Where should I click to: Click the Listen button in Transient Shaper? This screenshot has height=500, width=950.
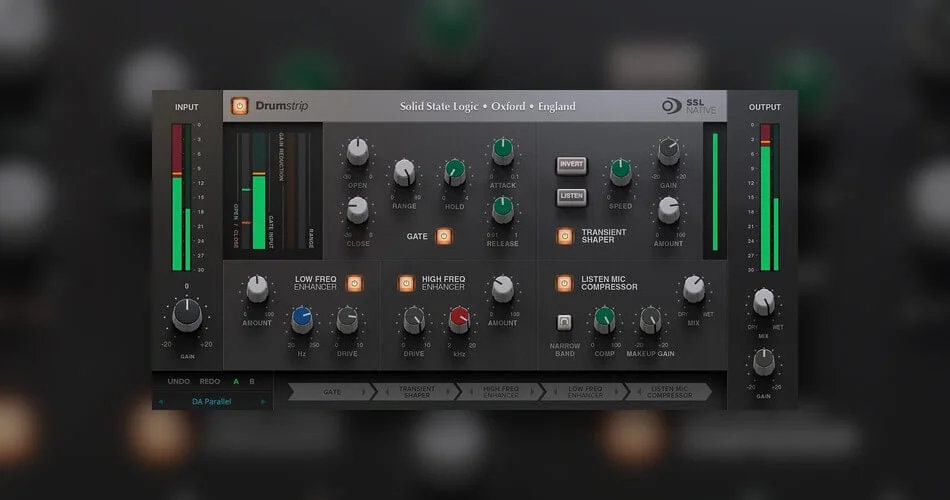(571, 197)
